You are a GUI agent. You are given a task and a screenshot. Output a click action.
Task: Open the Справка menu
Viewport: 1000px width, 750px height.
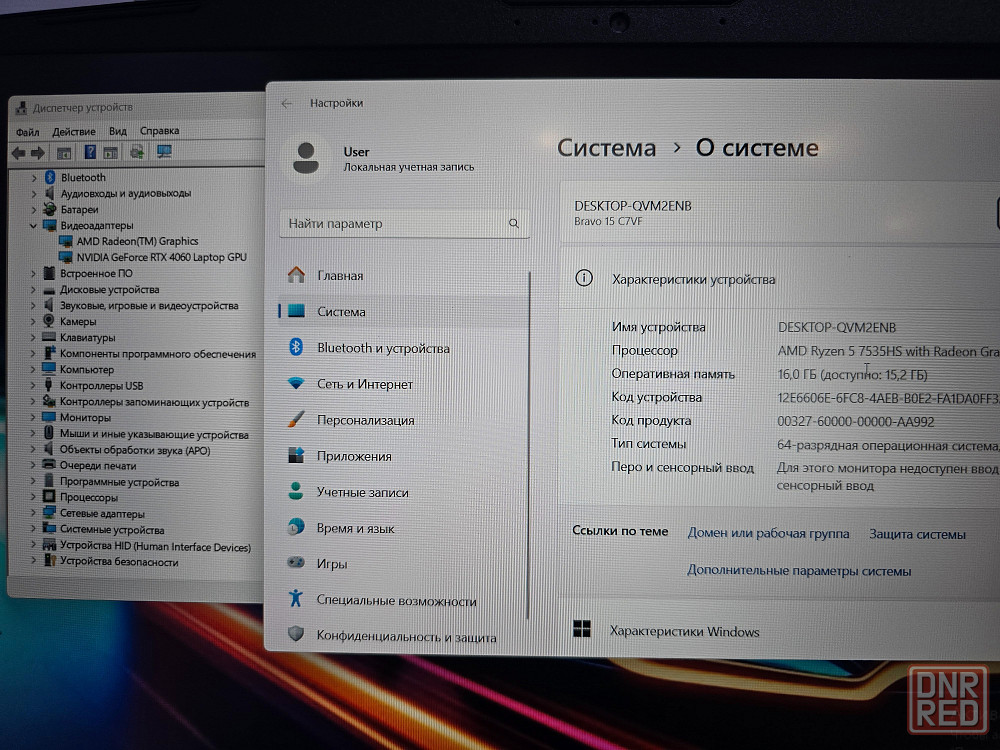click(x=159, y=131)
